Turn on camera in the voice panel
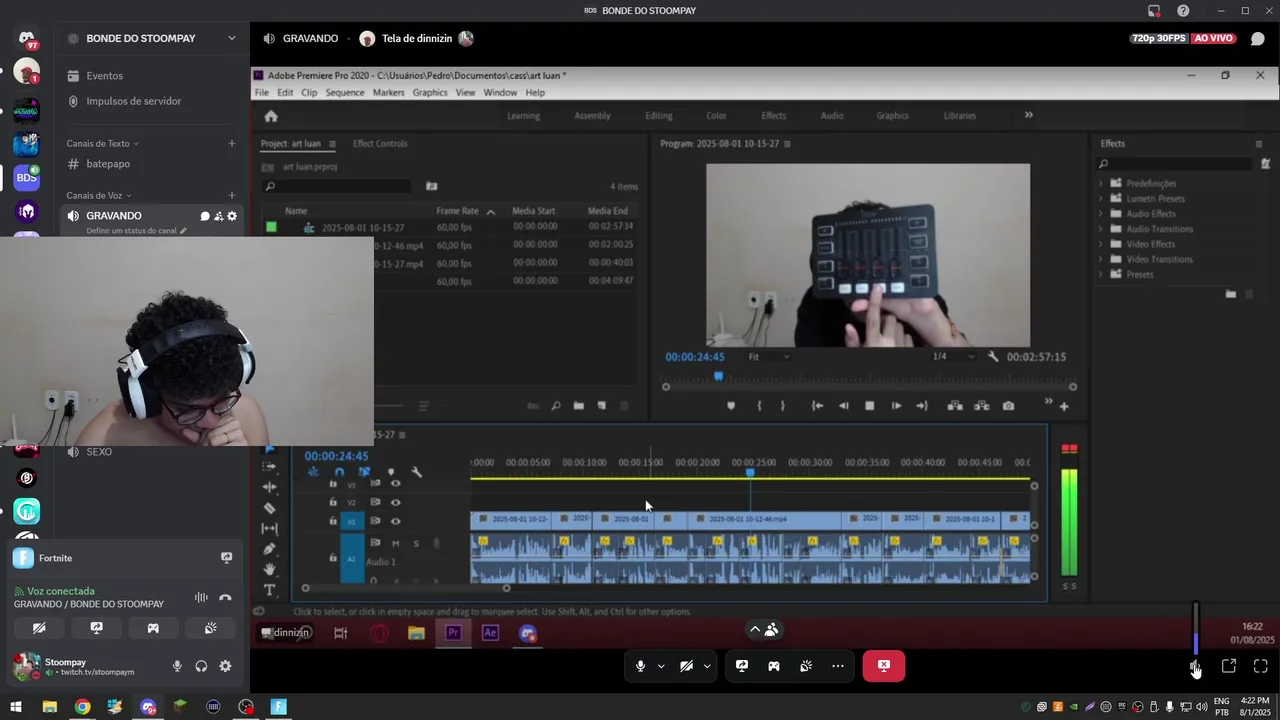This screenshot has width=1280, height=720. click(x=39, y=628)
